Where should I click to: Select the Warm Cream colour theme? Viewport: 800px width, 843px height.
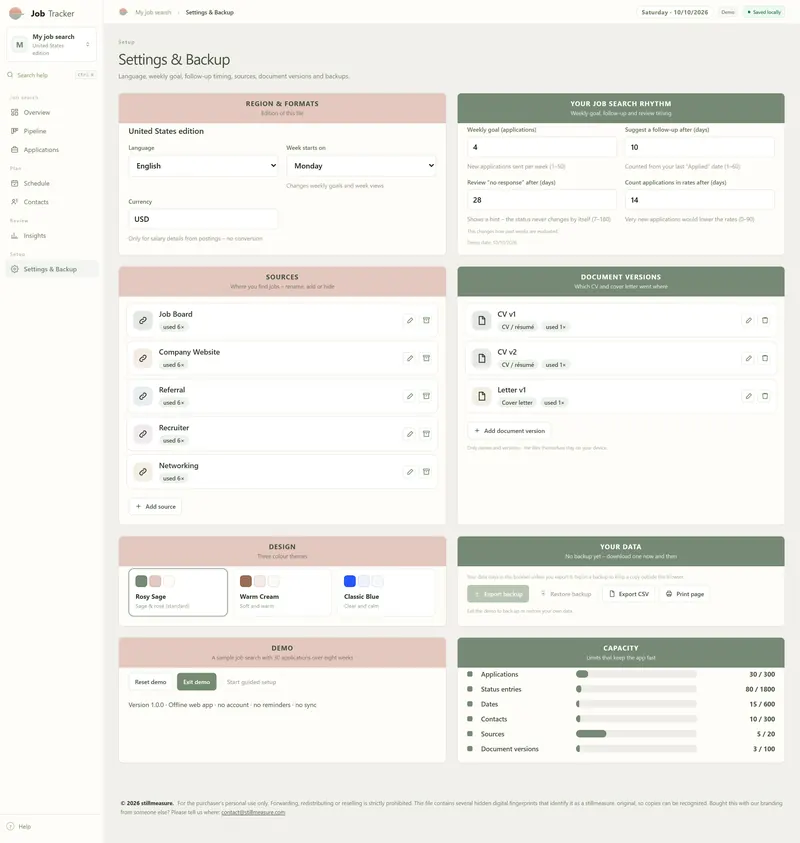coord(282,592)
